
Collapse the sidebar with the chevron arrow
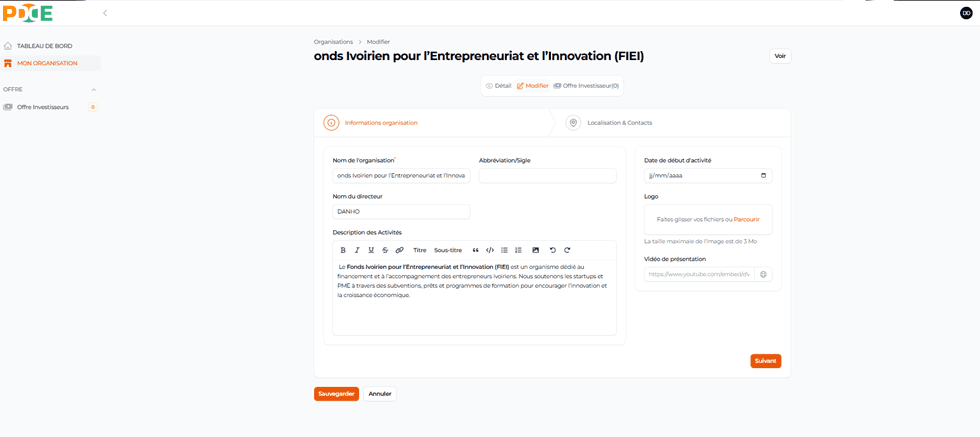(x=105, y=13)
